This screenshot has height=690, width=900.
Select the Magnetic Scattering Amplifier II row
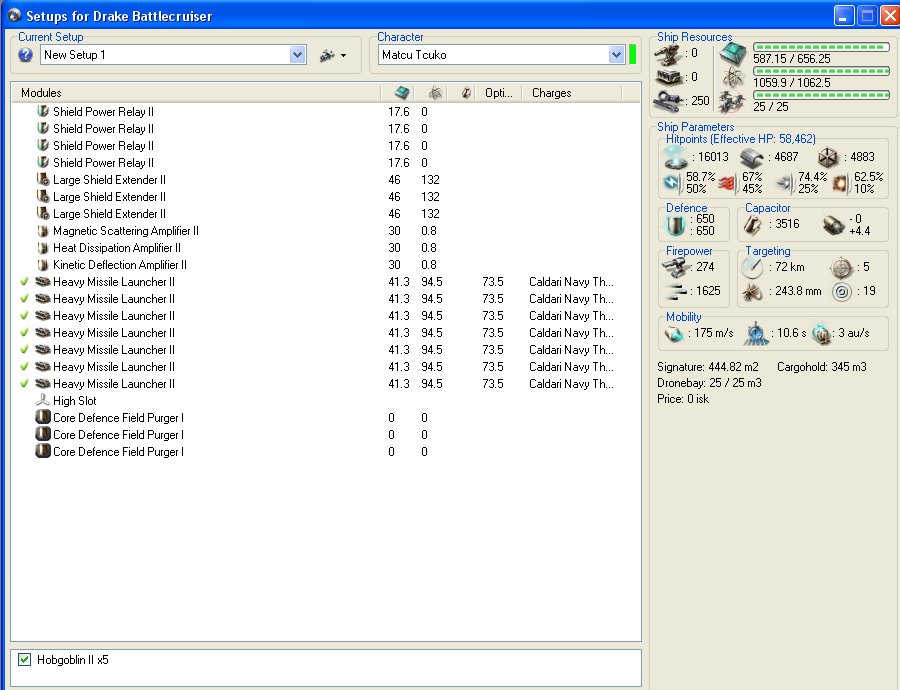[x=325, y=231]
